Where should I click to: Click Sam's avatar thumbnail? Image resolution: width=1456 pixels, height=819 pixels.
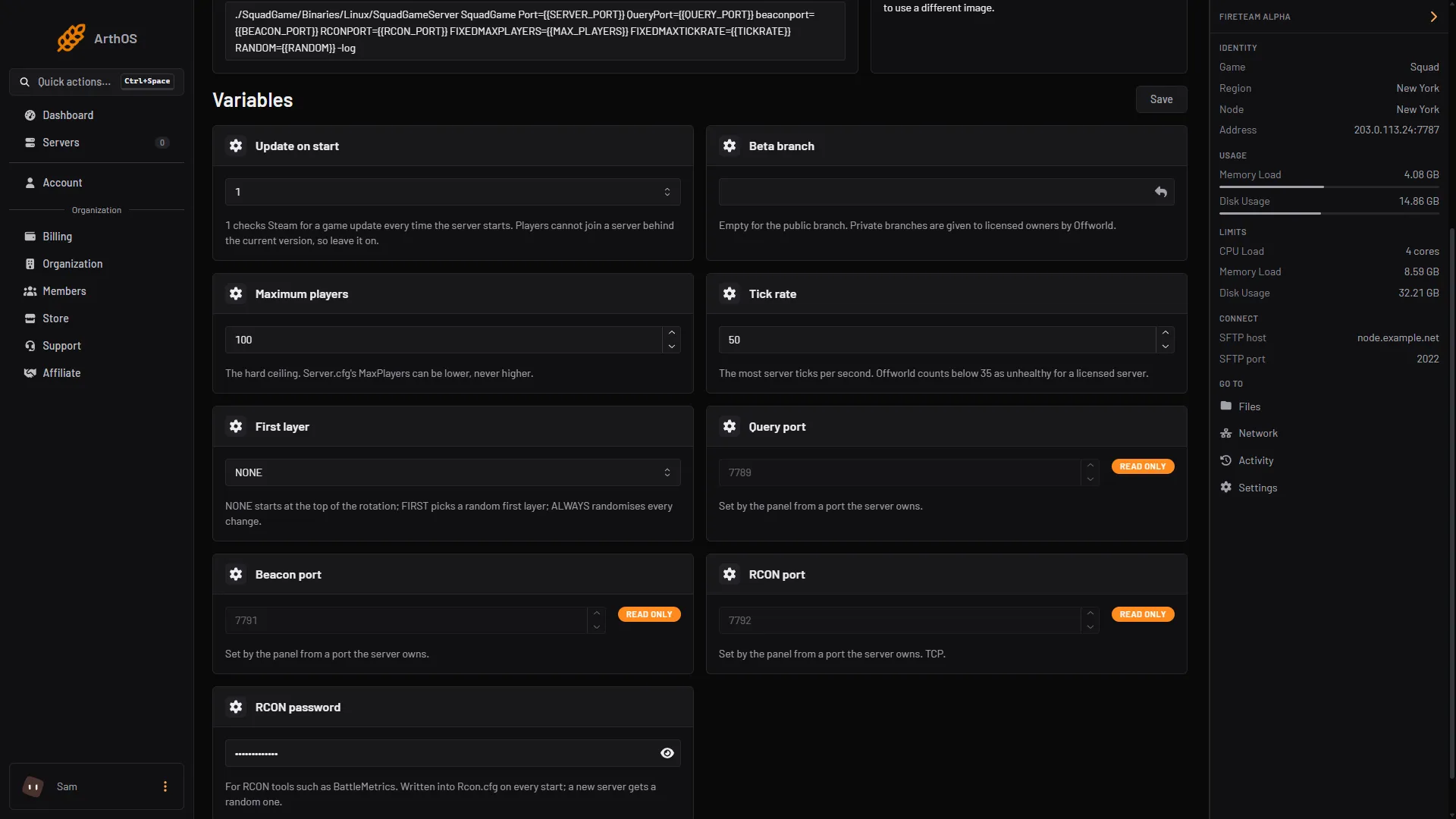click(x=33, y=786)
